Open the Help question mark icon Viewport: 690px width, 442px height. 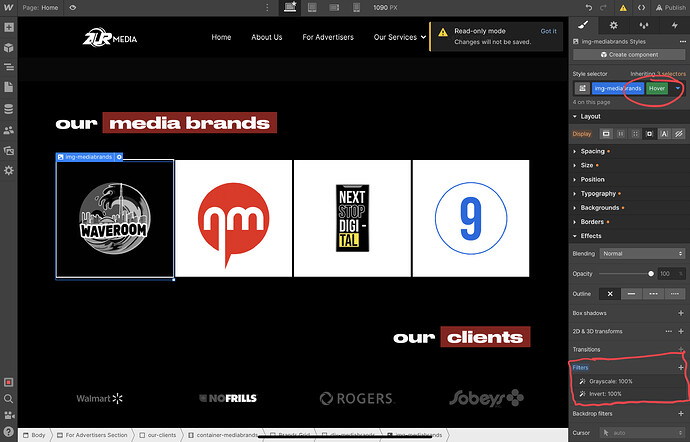click(8, 432)
